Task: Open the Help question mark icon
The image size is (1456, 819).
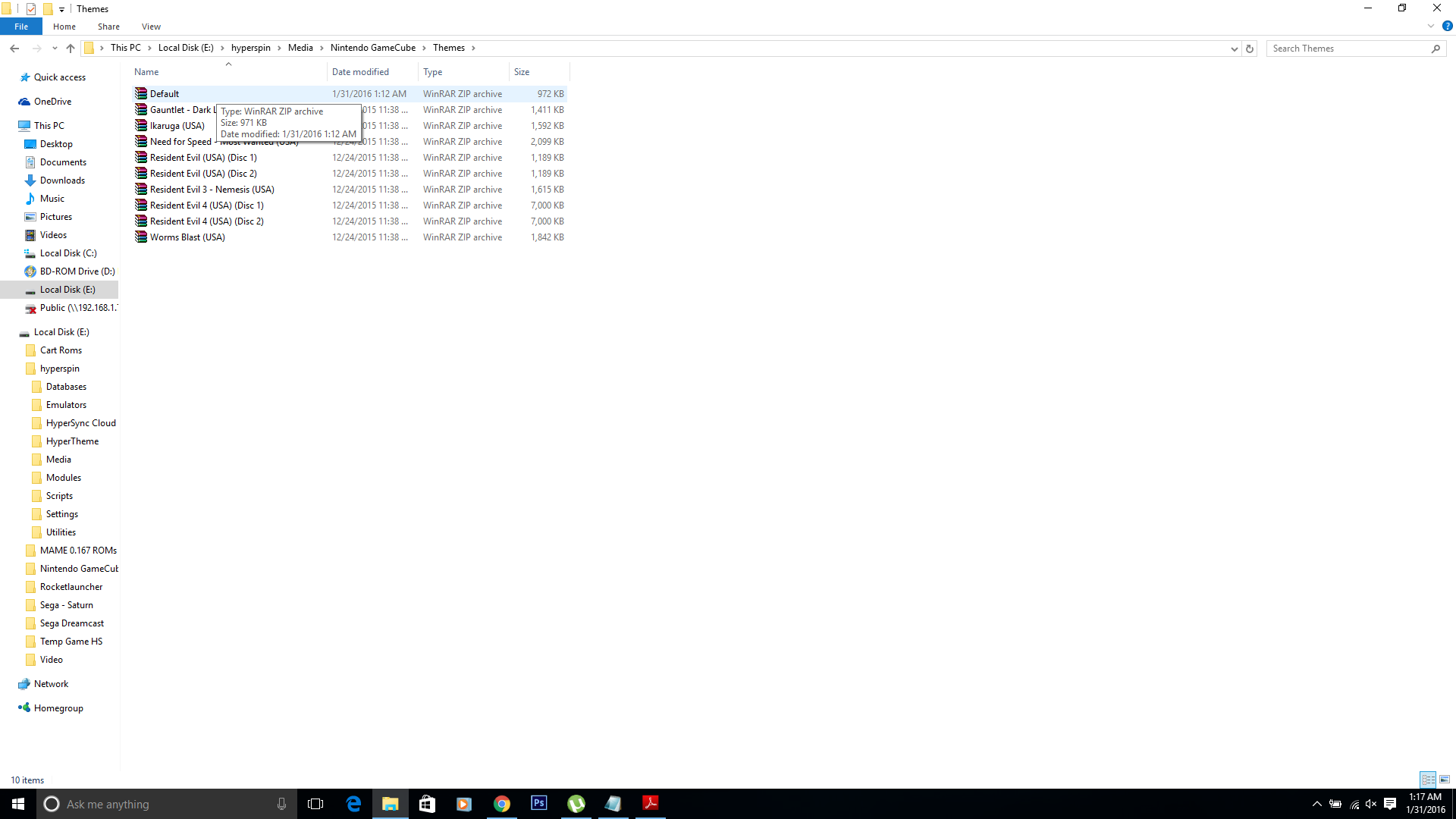Action: [1447, 26]
